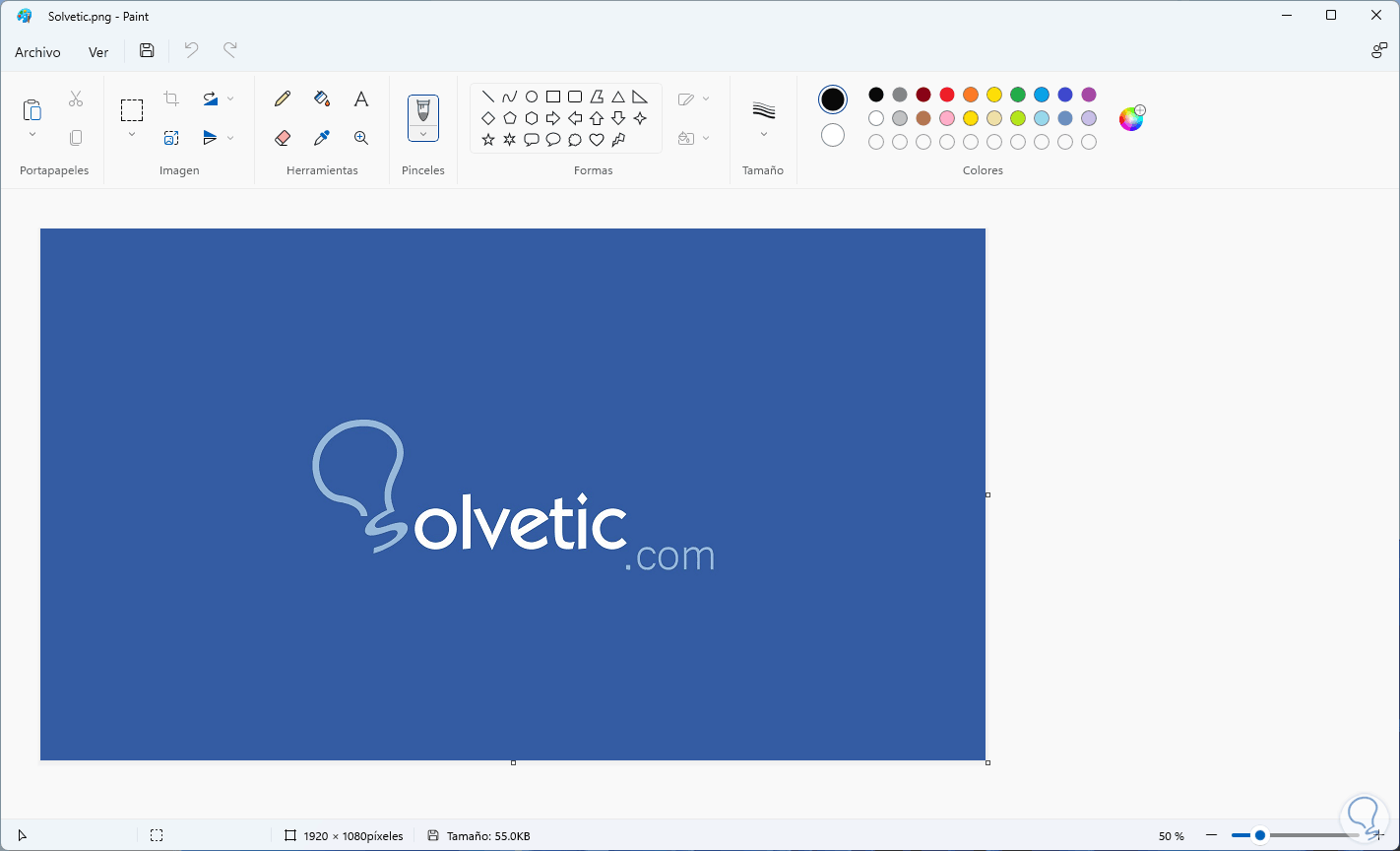Select the Fill bucket tool

coord(322,98)
